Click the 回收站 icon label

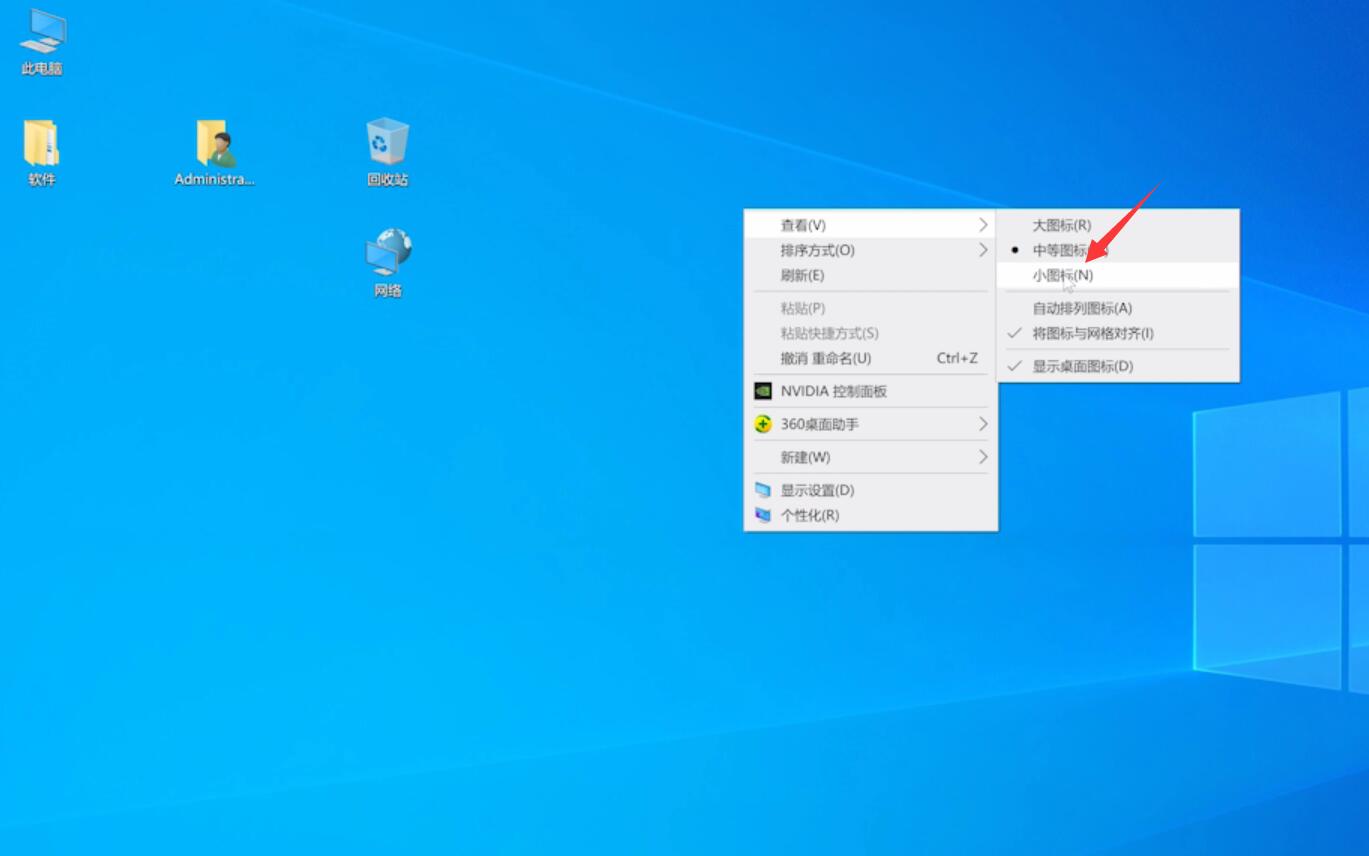388,180
